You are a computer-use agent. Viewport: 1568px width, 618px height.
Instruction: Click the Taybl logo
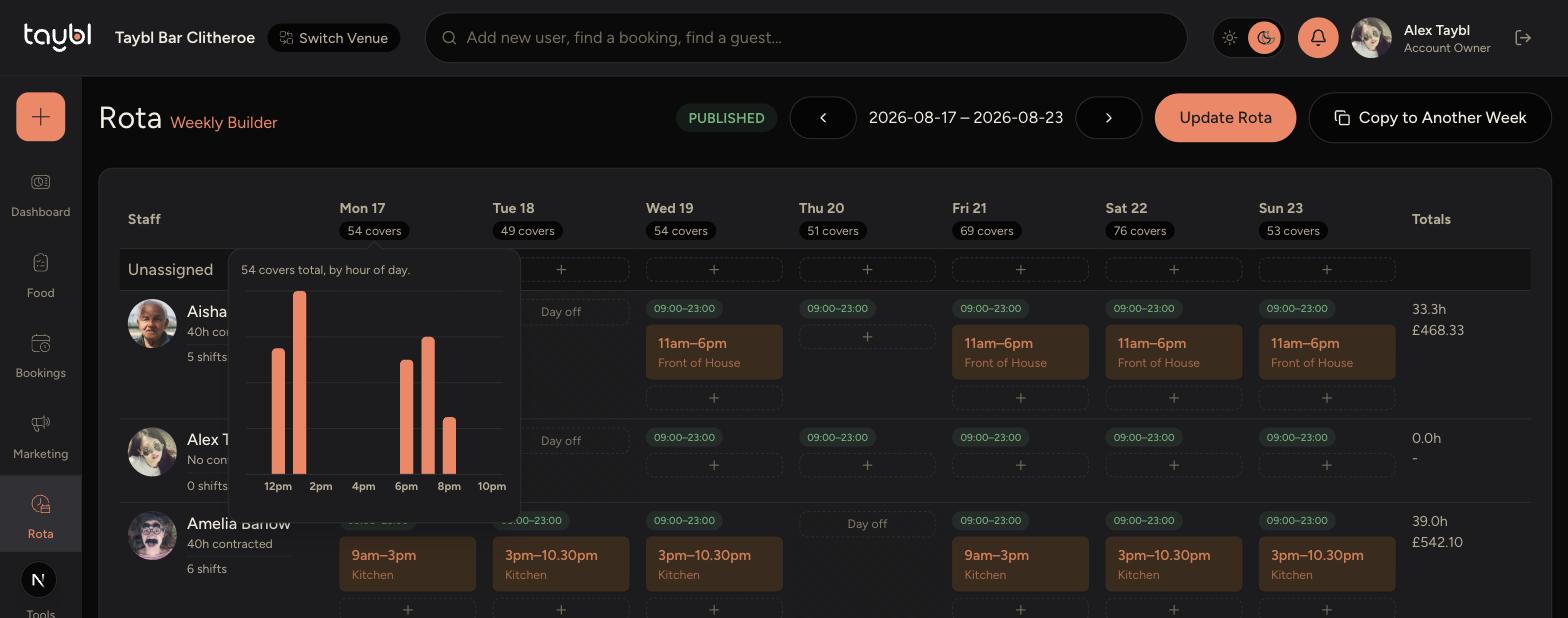click(x=57, y=37)
